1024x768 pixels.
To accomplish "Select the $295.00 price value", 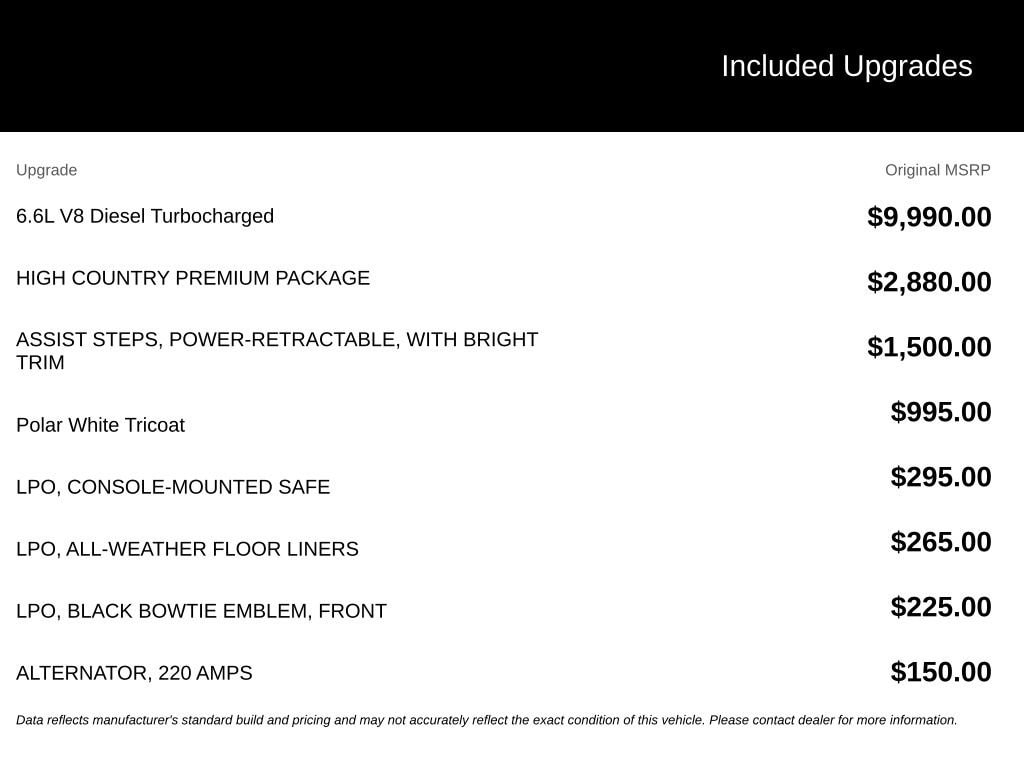I will coord(940,477).
